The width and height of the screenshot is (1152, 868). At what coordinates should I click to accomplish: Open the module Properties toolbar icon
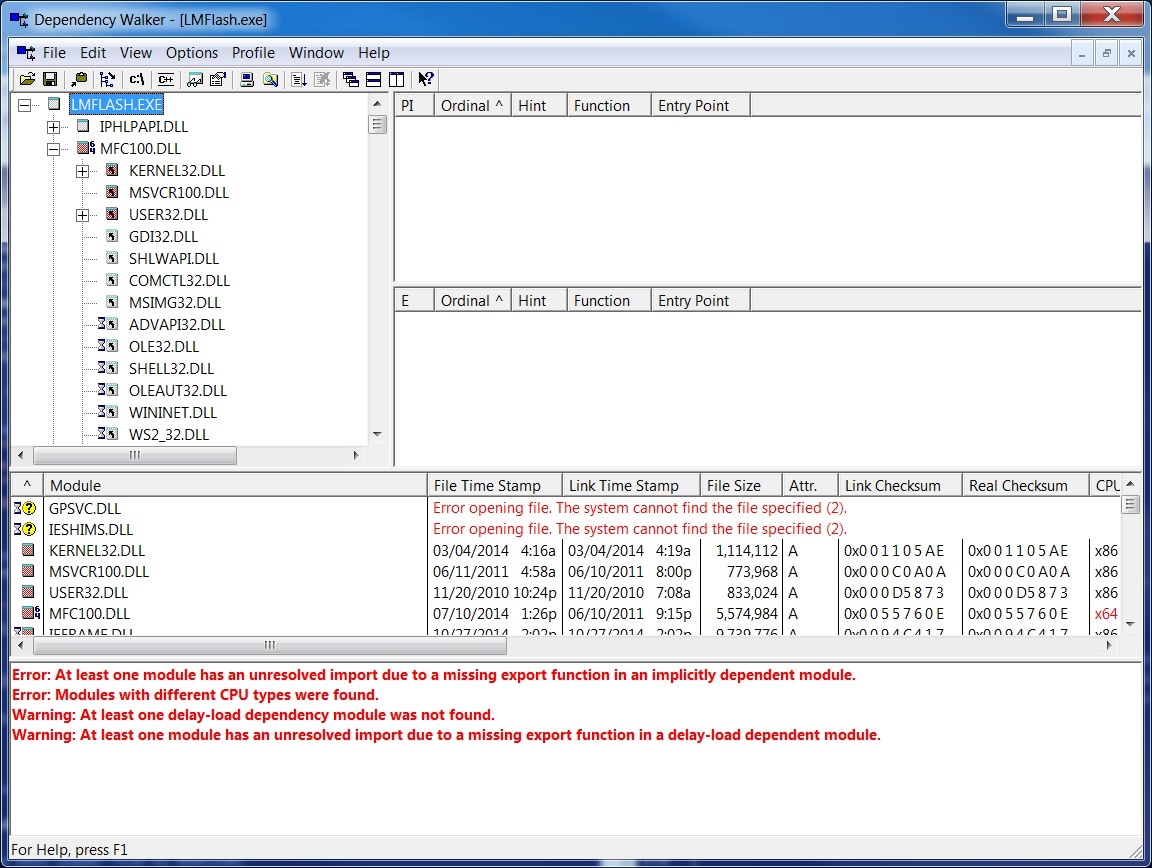[x=218, y=79]
